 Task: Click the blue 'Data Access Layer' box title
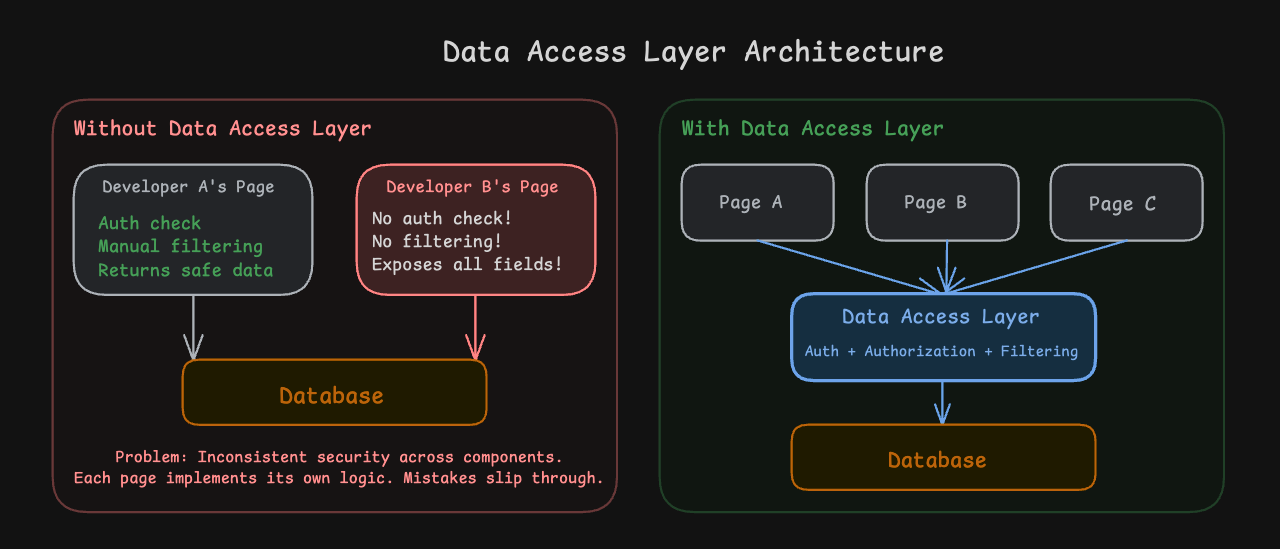point(940,317)
